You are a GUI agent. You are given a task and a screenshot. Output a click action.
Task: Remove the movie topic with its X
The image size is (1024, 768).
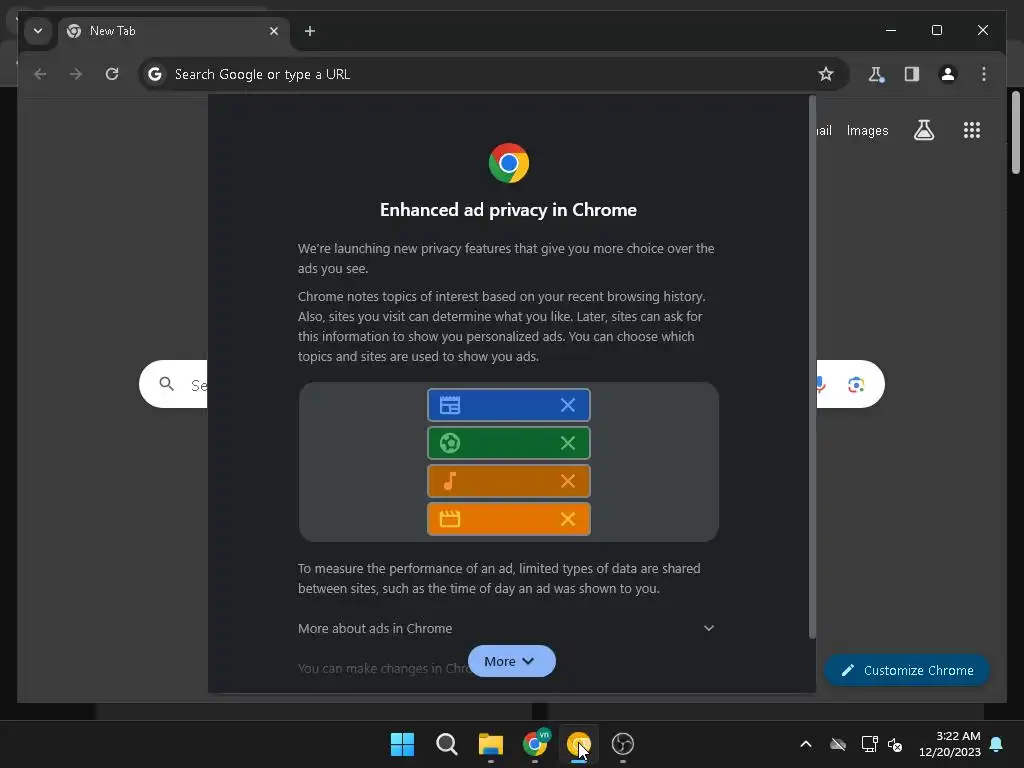tap(568, 519)
